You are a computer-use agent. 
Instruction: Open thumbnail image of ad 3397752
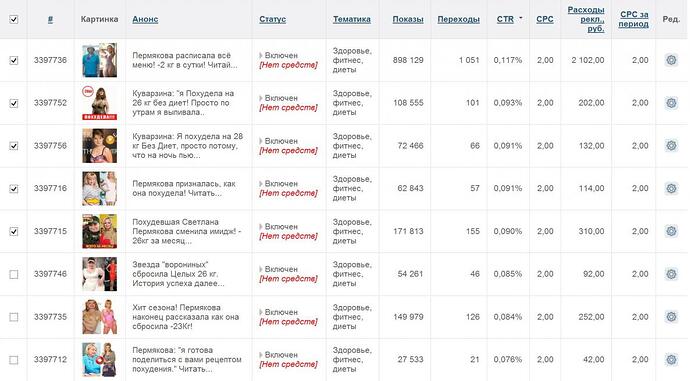pyautogui.click(x=99, y=103)
